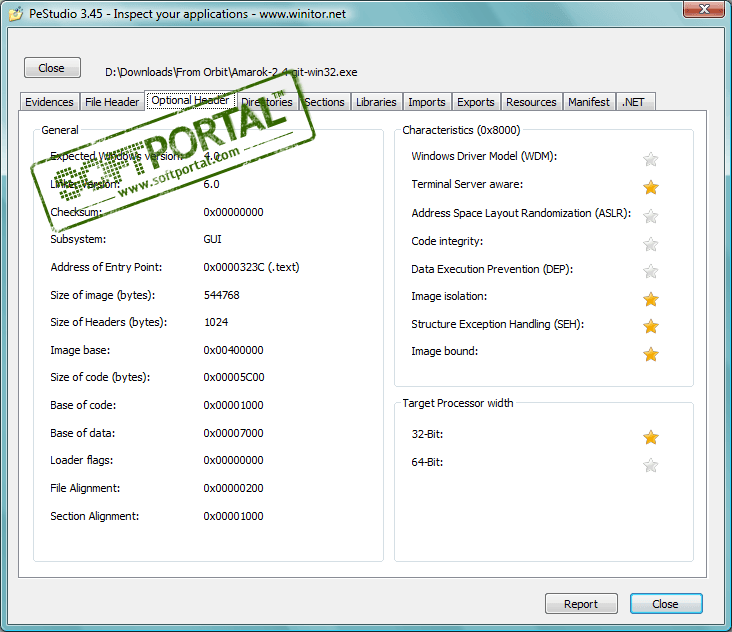The image size is (732, 632).
Task: Click the Image isolation label
Action: 449,296
